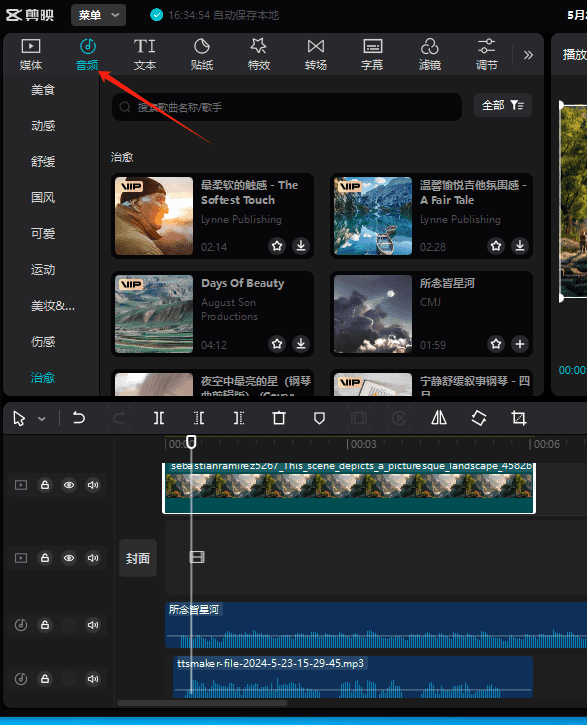Select the landscape video clip on timeline
The image size is (587, 725).
click(x=349, y=488)
